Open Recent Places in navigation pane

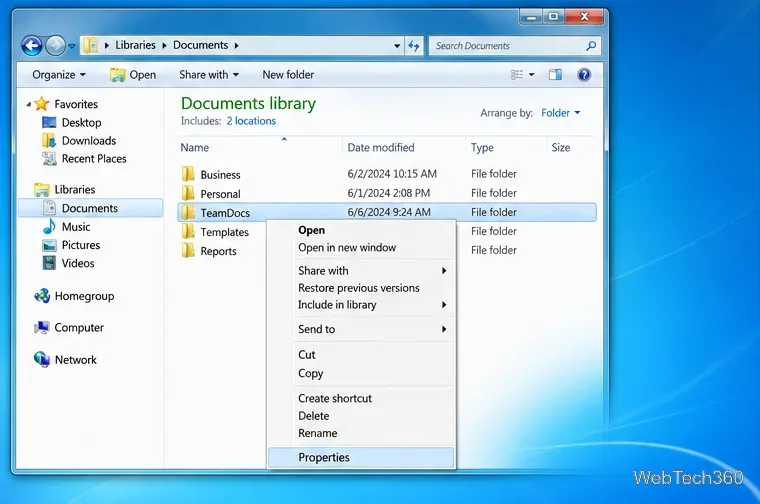94,158
